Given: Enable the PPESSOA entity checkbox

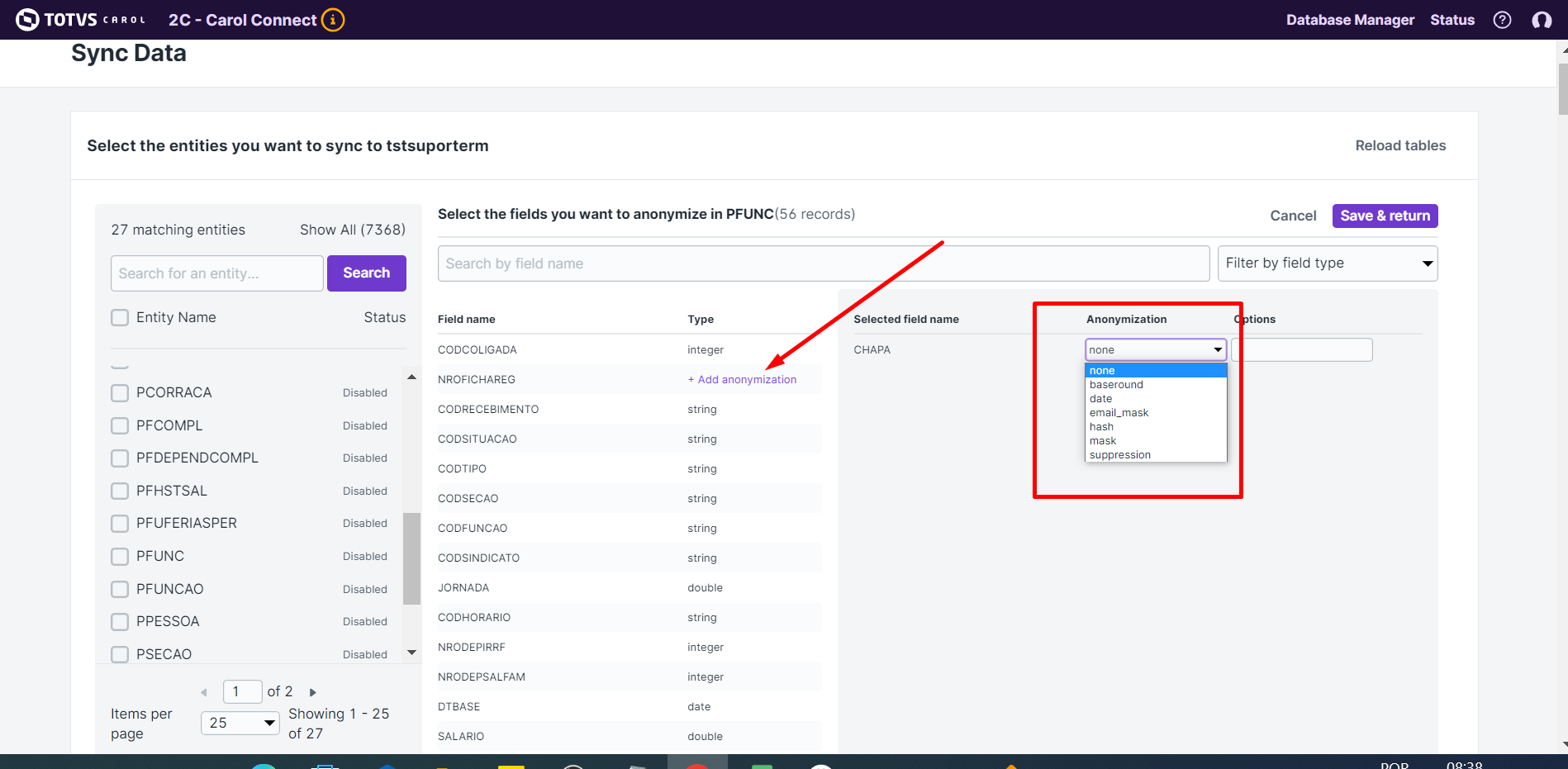Looking at the screenshot, I should [120, 622].
